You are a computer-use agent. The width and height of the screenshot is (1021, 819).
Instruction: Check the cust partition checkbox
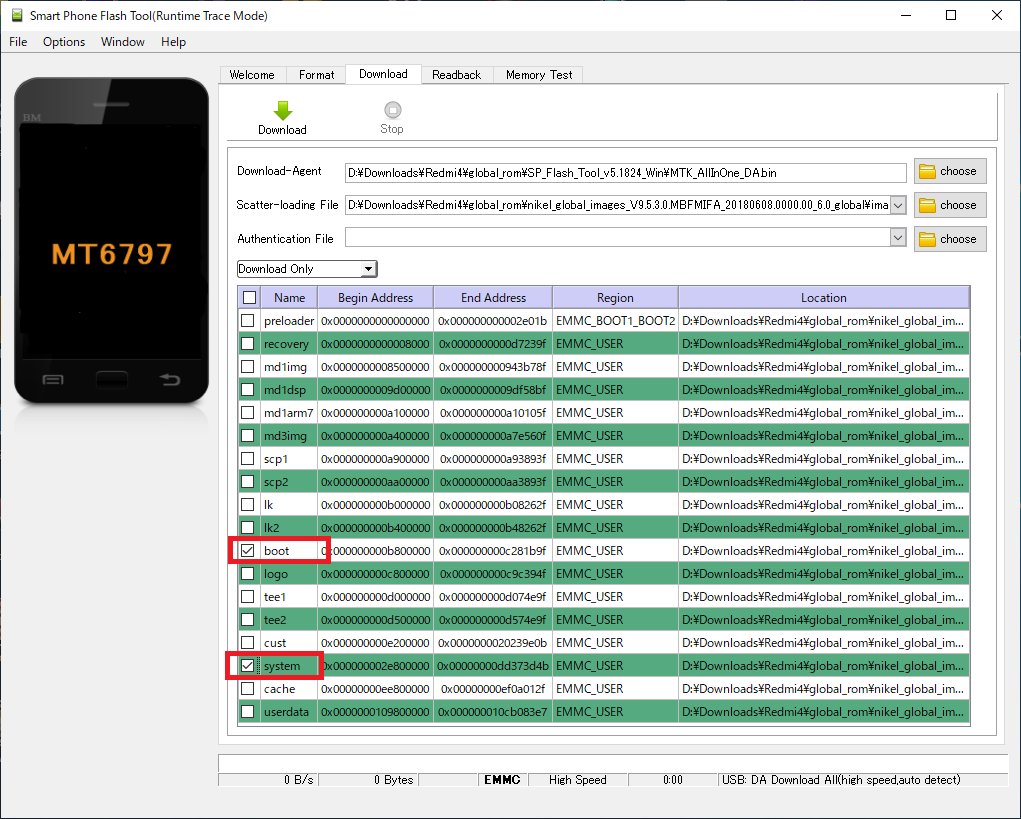pos(247,643)
